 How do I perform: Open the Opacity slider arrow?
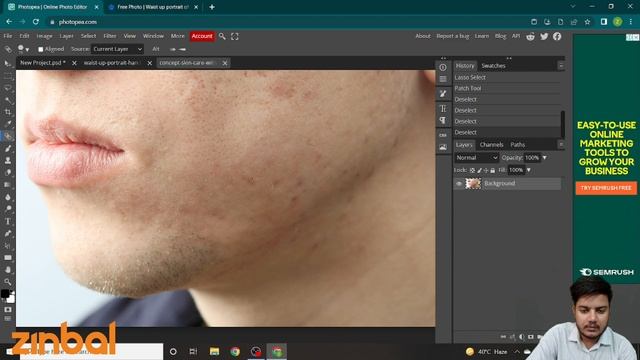(x=544, y=158)
